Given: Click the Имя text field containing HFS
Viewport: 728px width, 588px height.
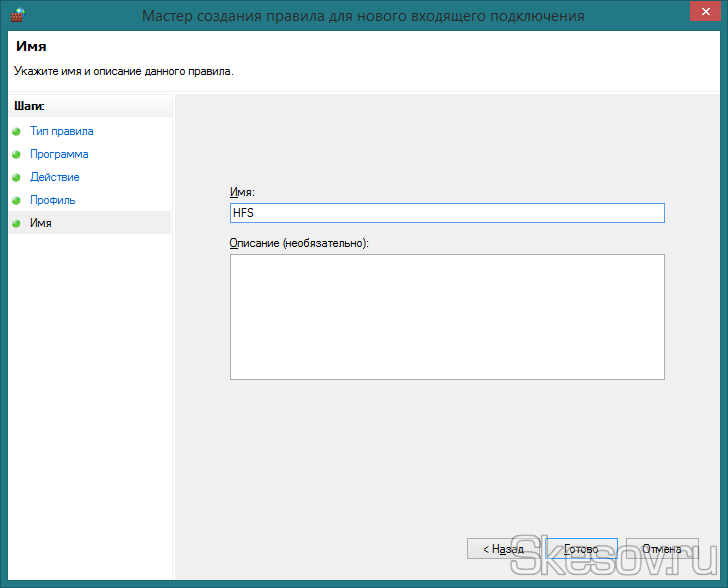Looking at the screenshot, I should (447, 213).
